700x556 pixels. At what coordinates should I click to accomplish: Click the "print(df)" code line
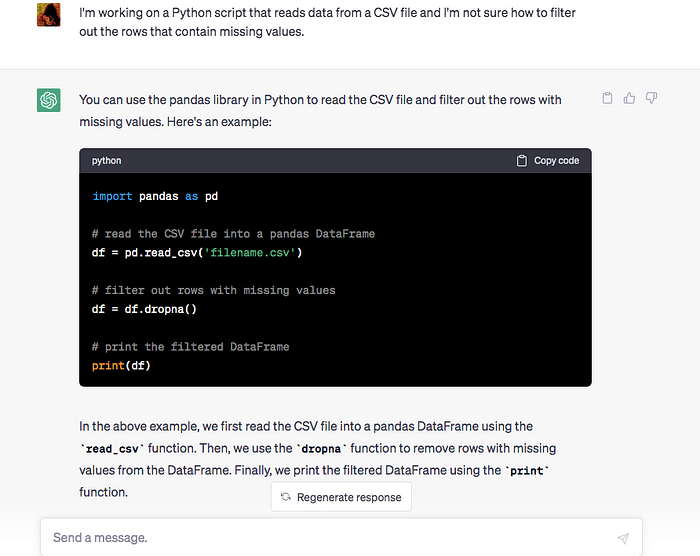click(121, 366)
